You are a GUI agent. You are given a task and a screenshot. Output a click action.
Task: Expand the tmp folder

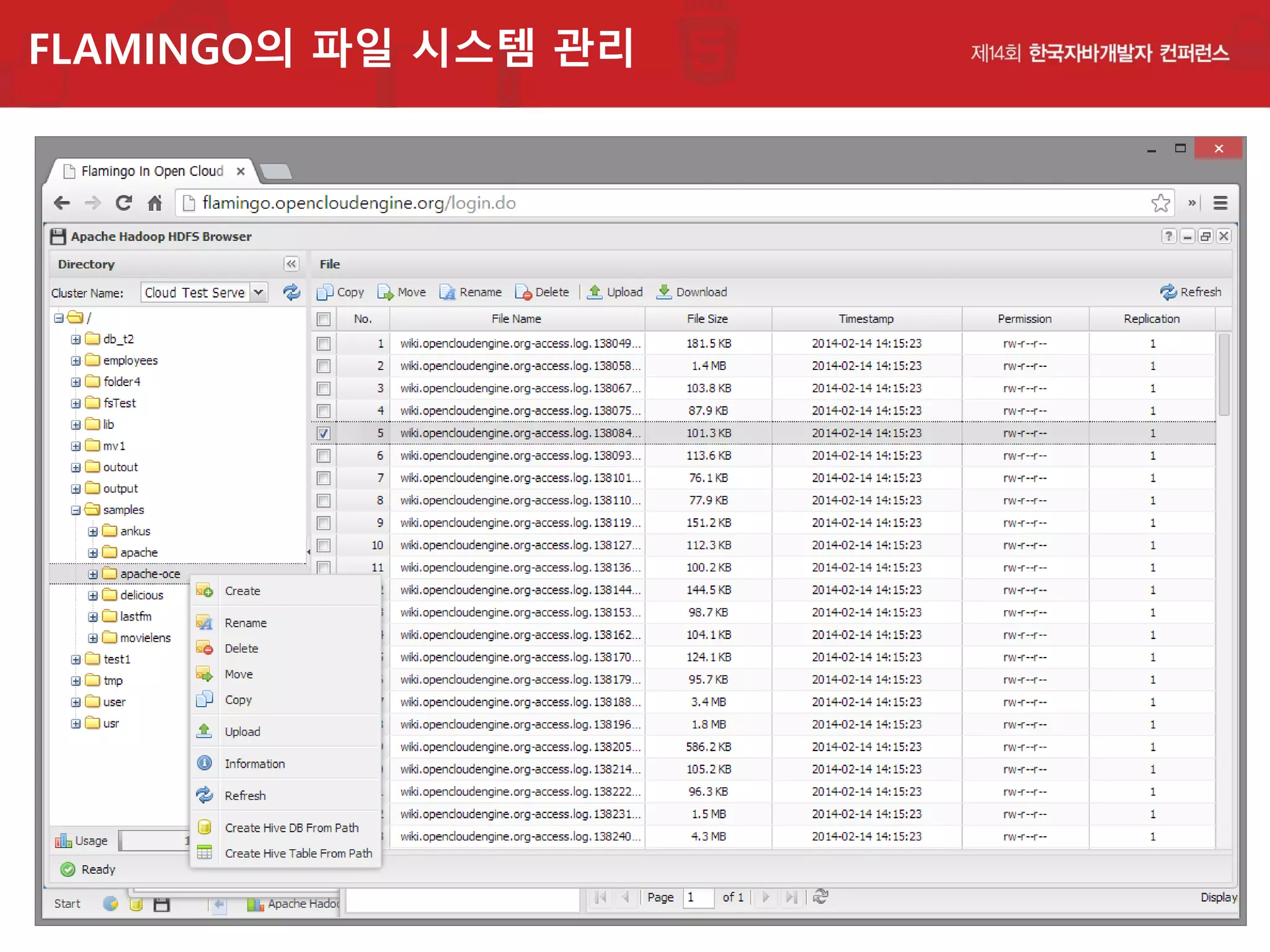pos(76,681)
